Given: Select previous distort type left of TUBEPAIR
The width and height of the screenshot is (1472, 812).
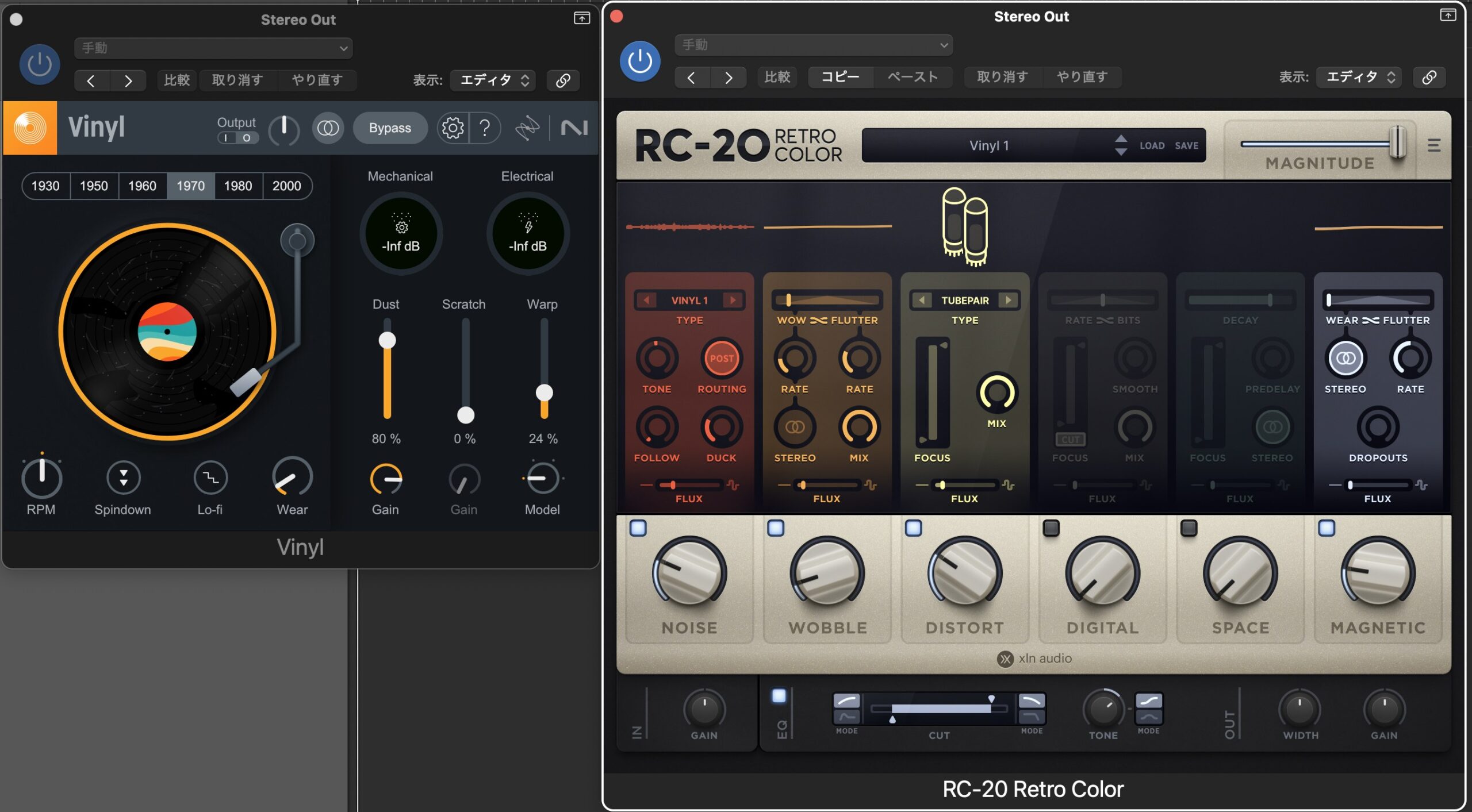Looking at the screenshot, I should click(922, 300).
